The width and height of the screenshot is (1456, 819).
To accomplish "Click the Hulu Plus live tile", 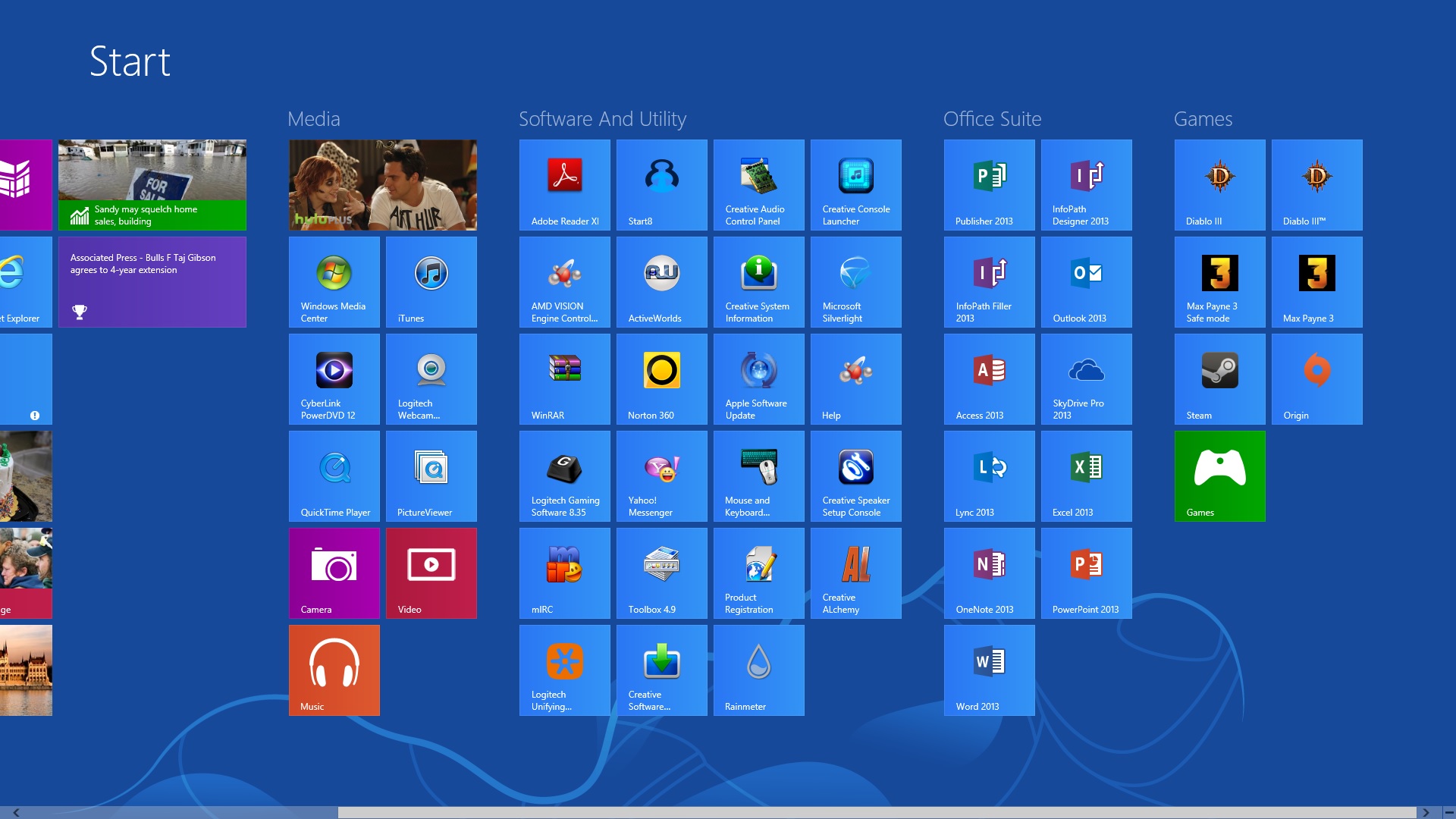I will click(x=382, y=184).
